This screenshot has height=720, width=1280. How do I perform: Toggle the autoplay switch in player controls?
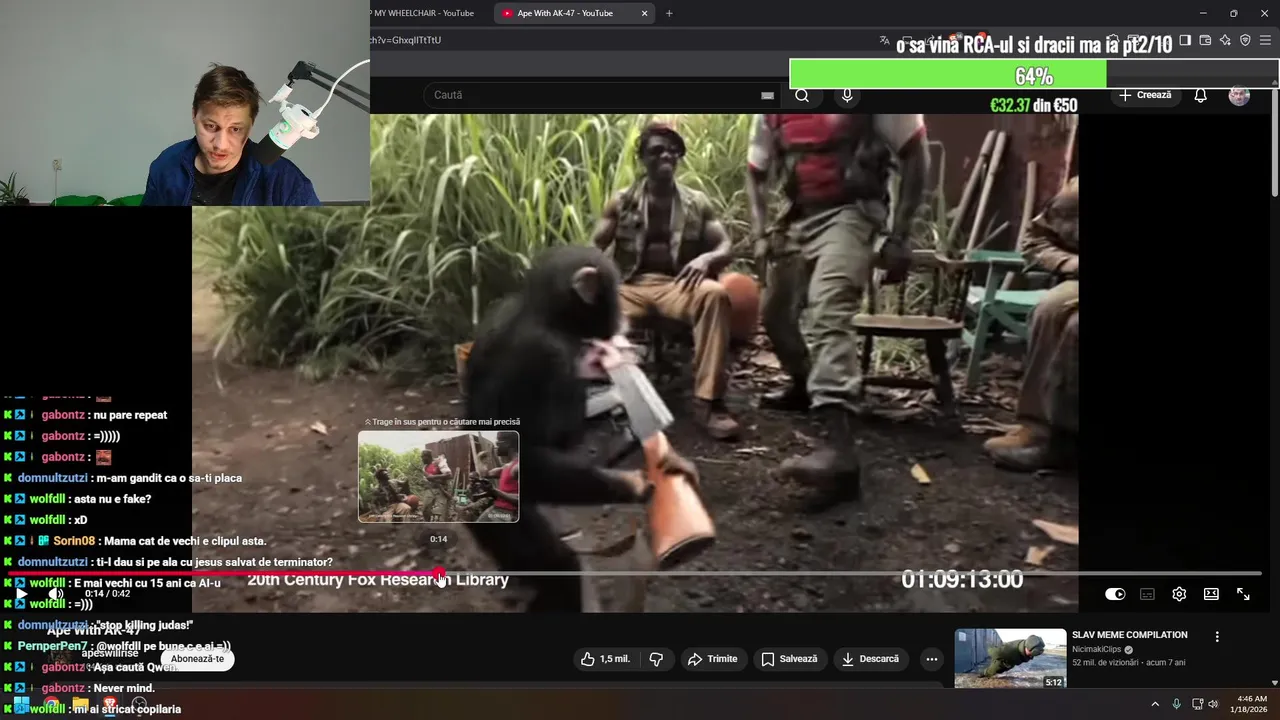[1115, 594]
